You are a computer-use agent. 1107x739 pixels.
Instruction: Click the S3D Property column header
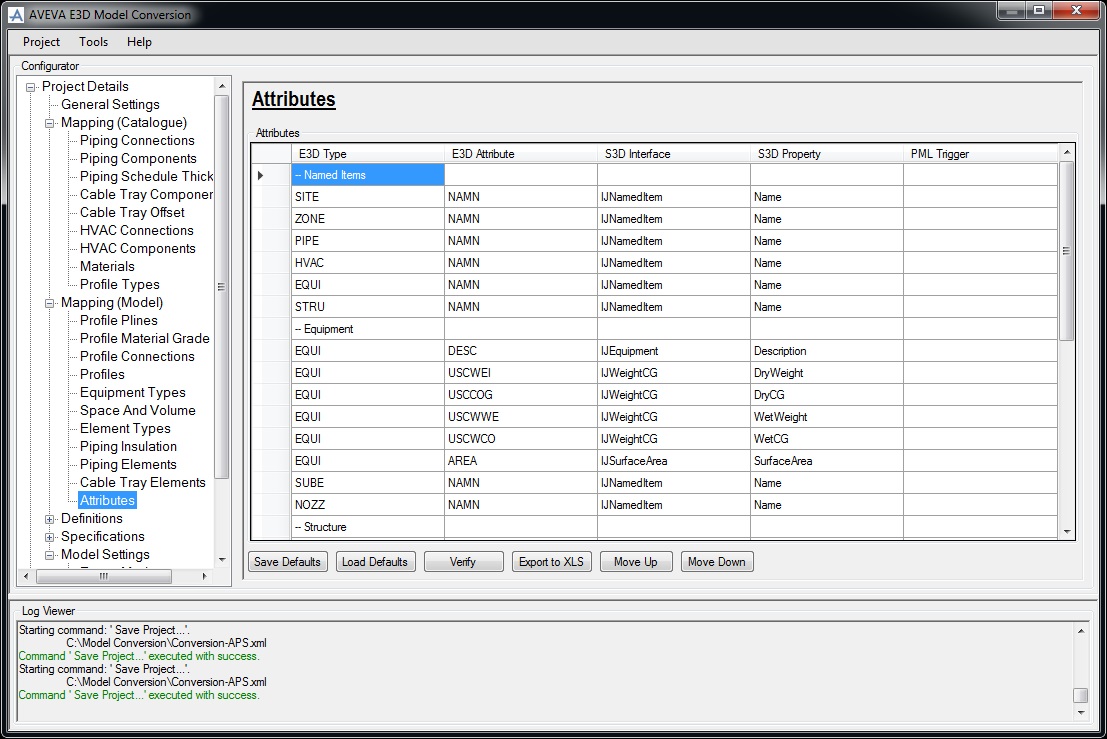(827, 154)
